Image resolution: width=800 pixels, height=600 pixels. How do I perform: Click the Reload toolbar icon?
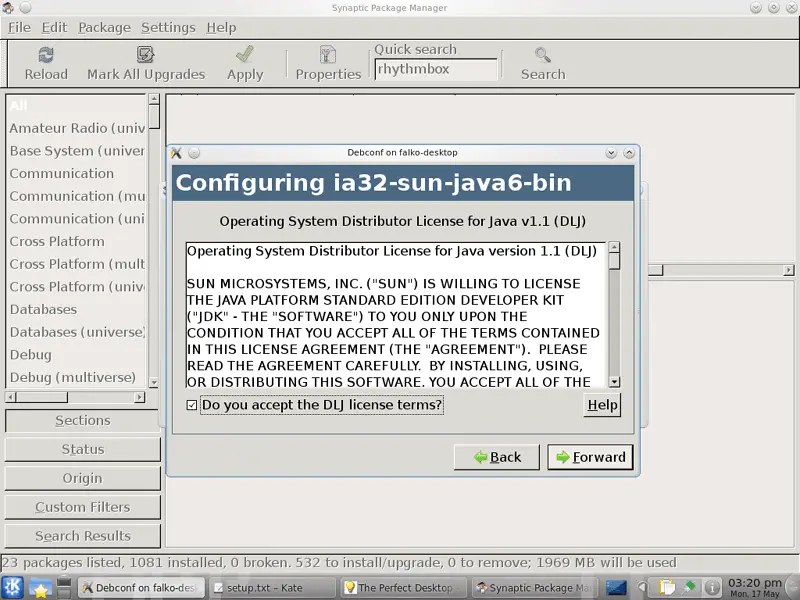pos(46,55)
